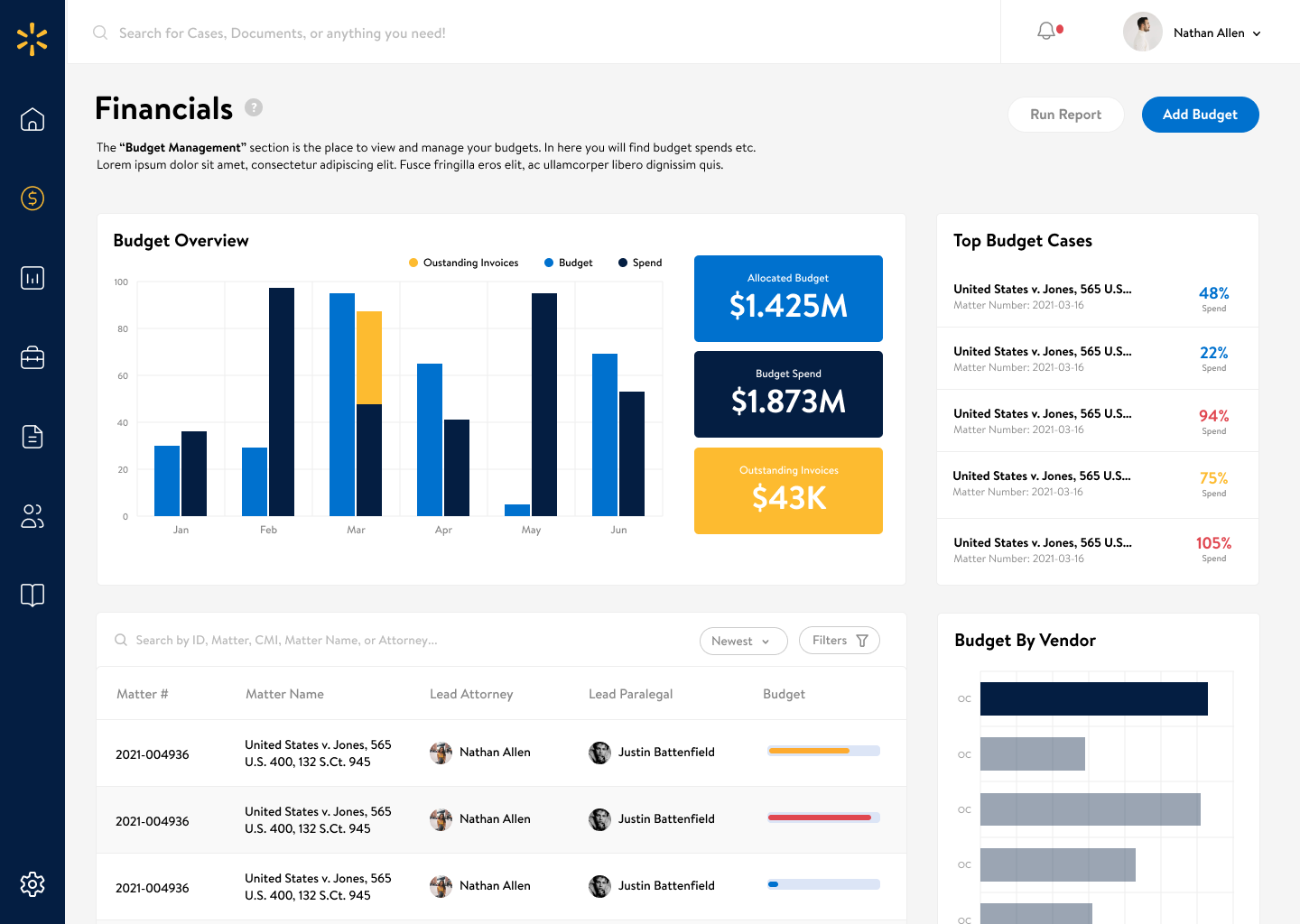Open the Filters dropdown
Viewport: 1300px width, 924px height.
click(x=840, y=641)
